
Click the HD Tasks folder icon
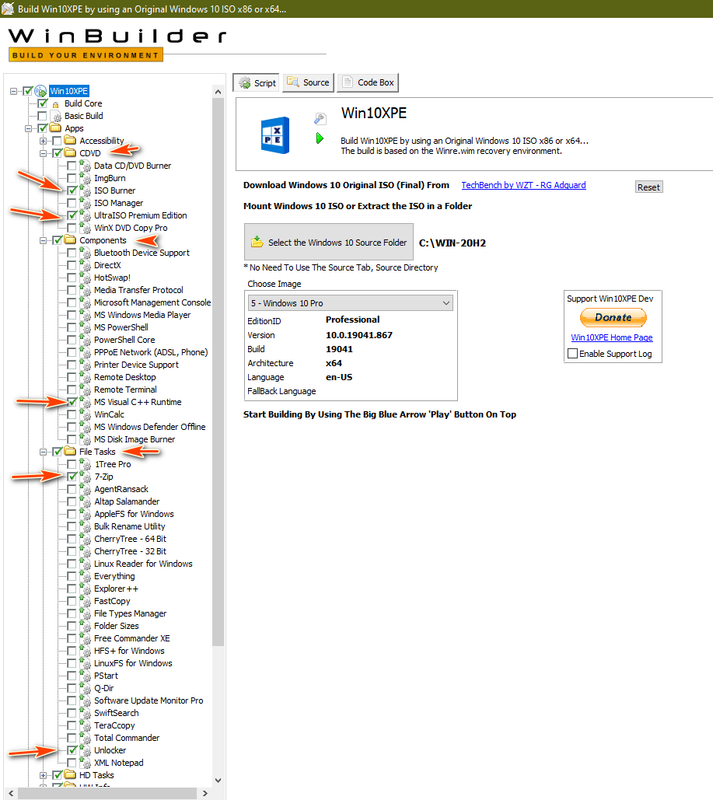[x=70, y=775]
